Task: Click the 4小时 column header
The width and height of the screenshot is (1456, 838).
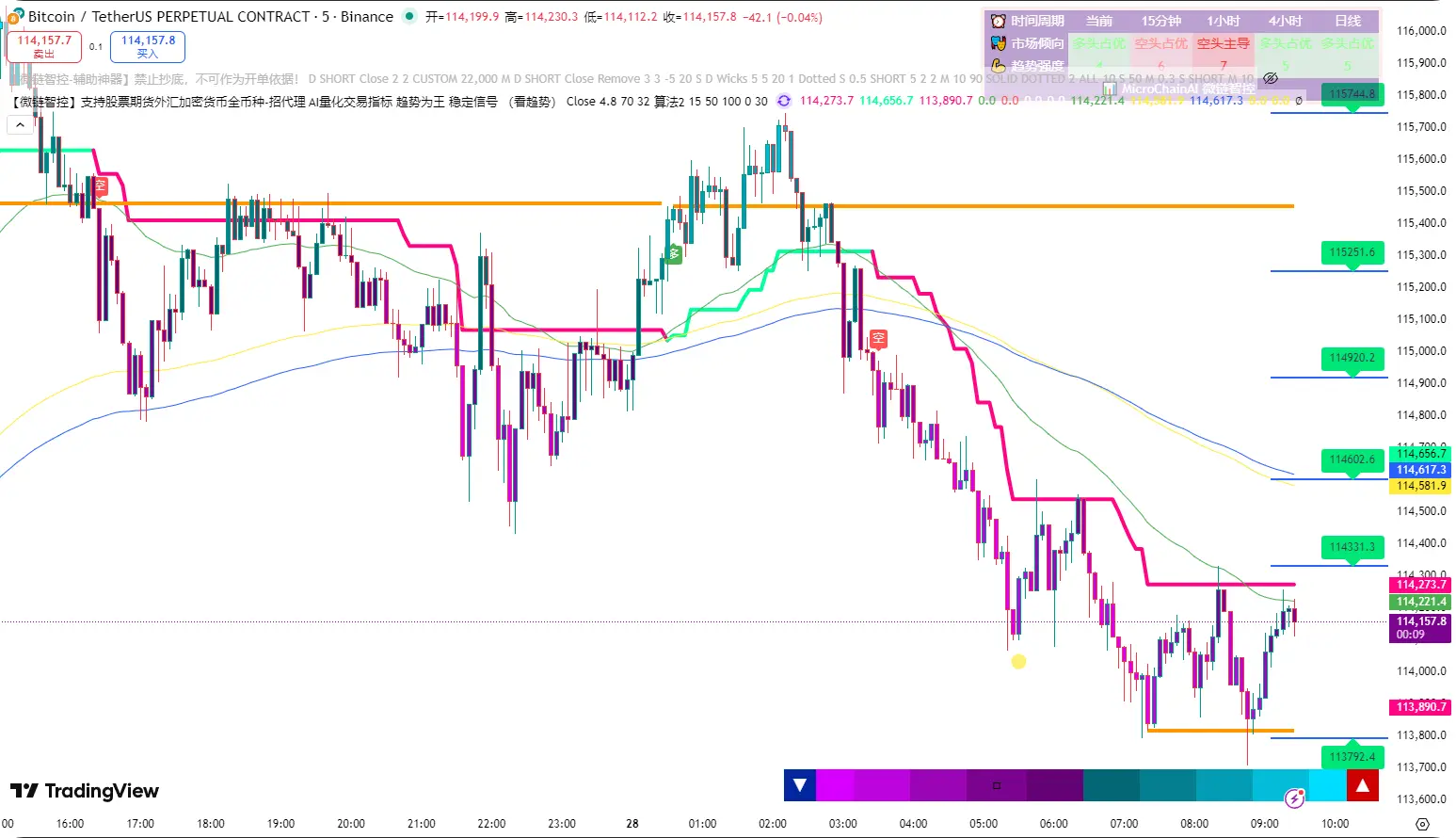Action: pos(1286,21)
